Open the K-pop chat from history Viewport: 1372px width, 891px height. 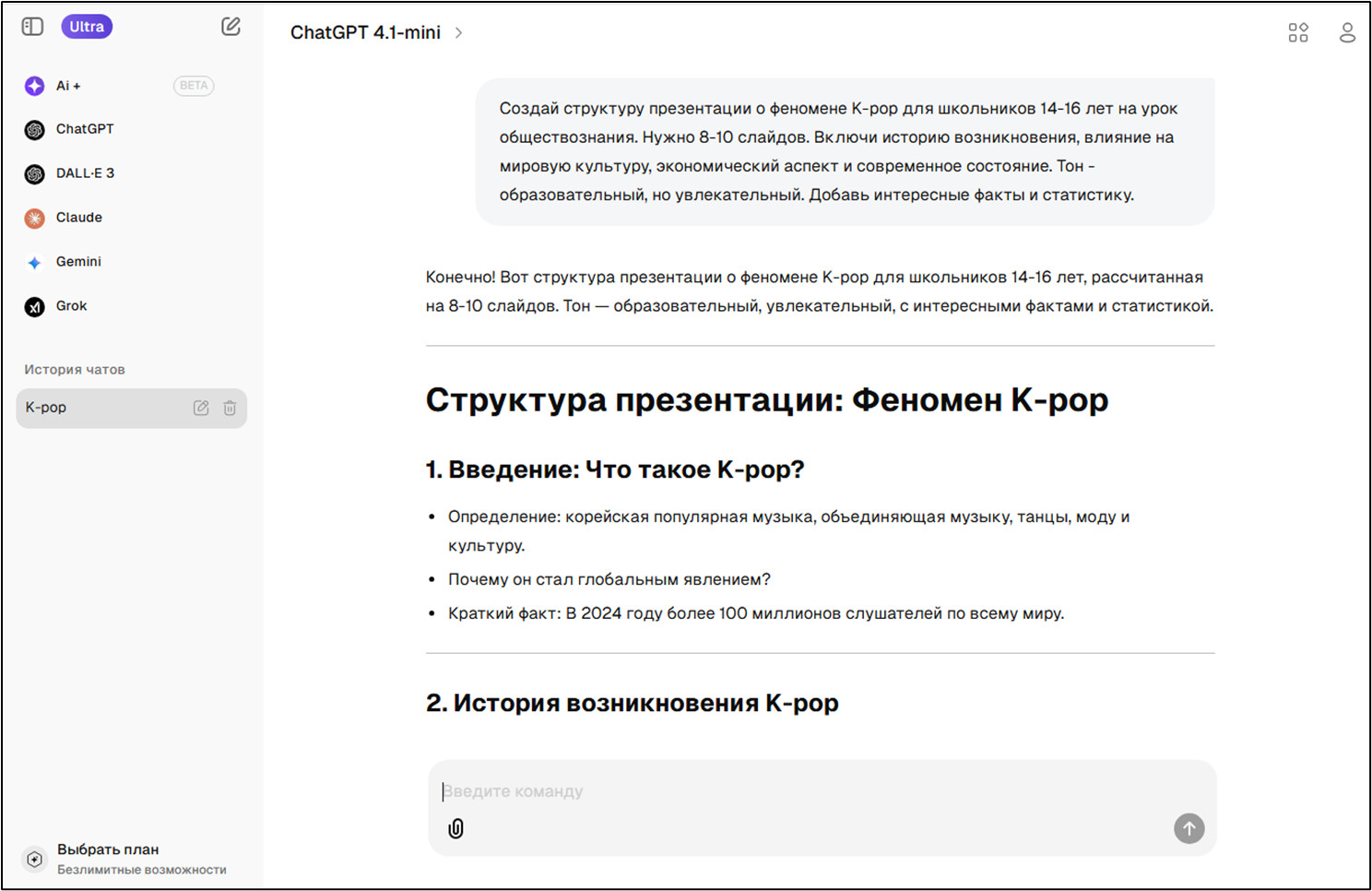[x=92, y=408]
